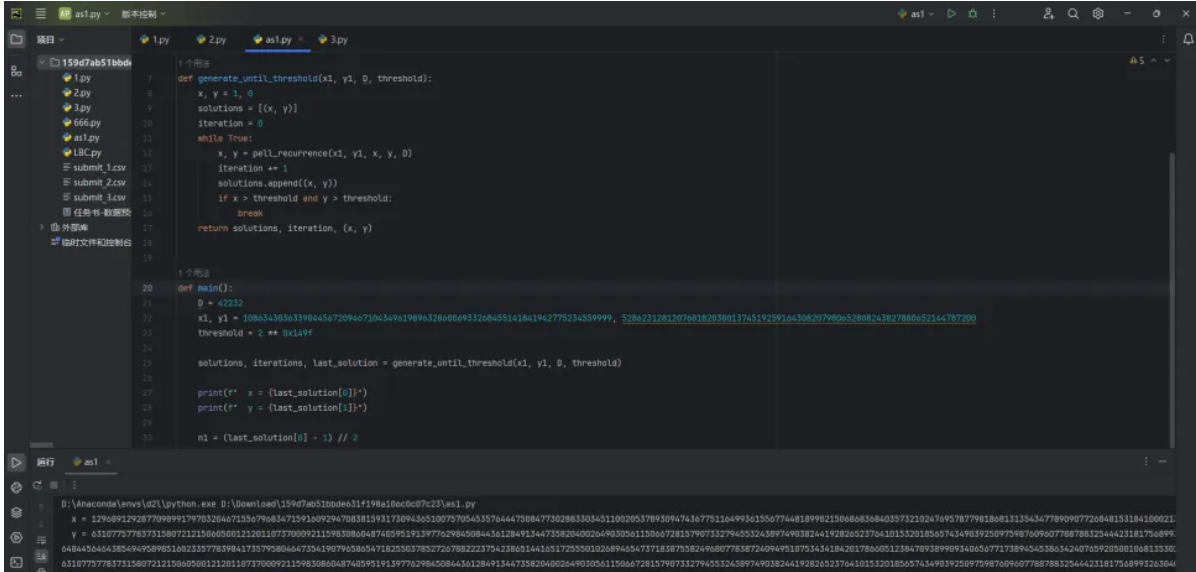Open the notifications bell icon
1196x572 pixels.
click(1187, 39)
